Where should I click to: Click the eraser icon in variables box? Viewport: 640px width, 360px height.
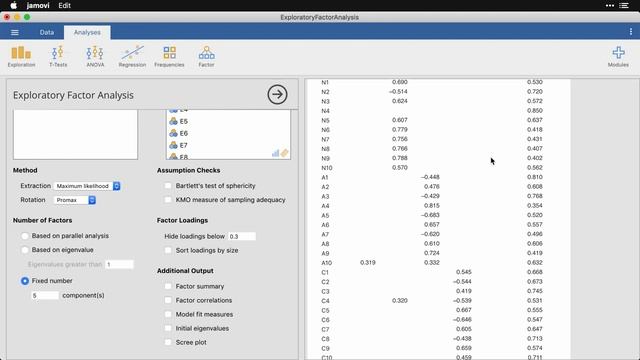pos(284,153)
